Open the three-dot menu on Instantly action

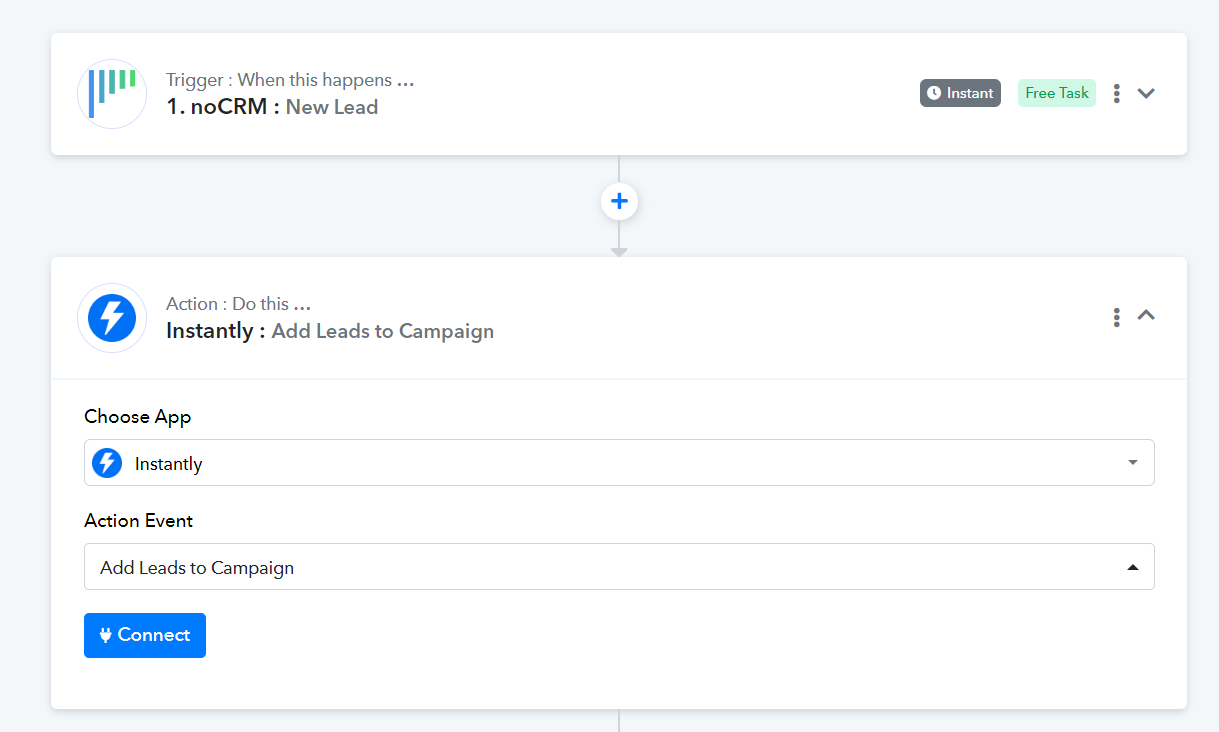[x=1116, y=317]
